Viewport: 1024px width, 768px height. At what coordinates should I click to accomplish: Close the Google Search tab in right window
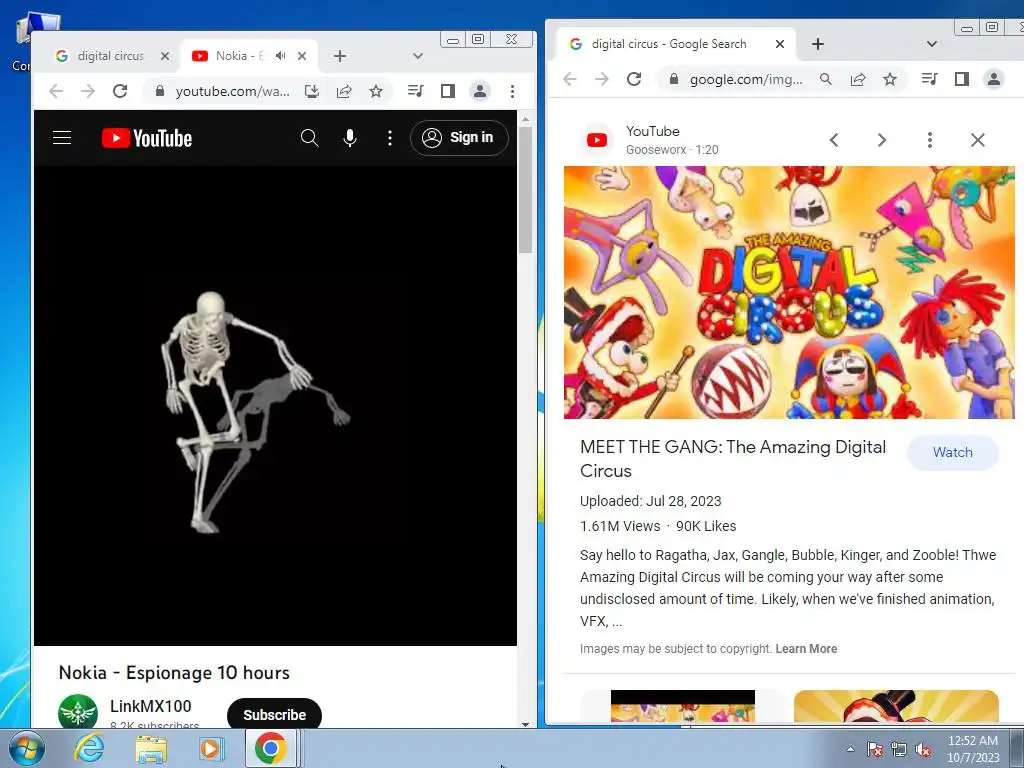780,44
